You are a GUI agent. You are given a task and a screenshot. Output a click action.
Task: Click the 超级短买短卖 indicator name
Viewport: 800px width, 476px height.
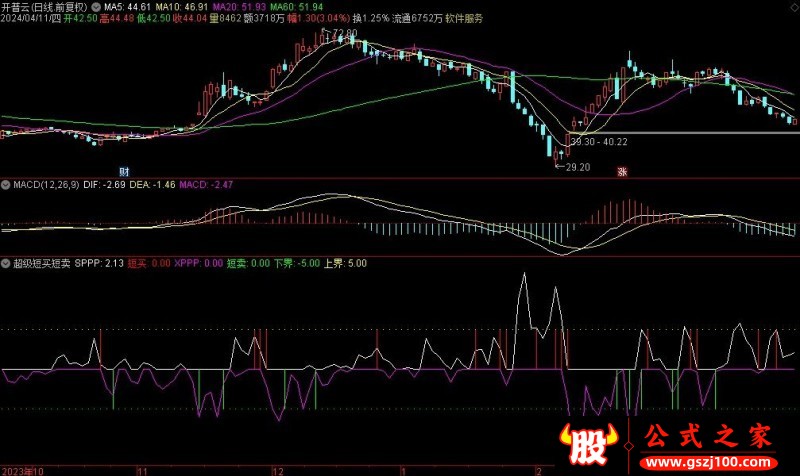[x=42, y=263]
